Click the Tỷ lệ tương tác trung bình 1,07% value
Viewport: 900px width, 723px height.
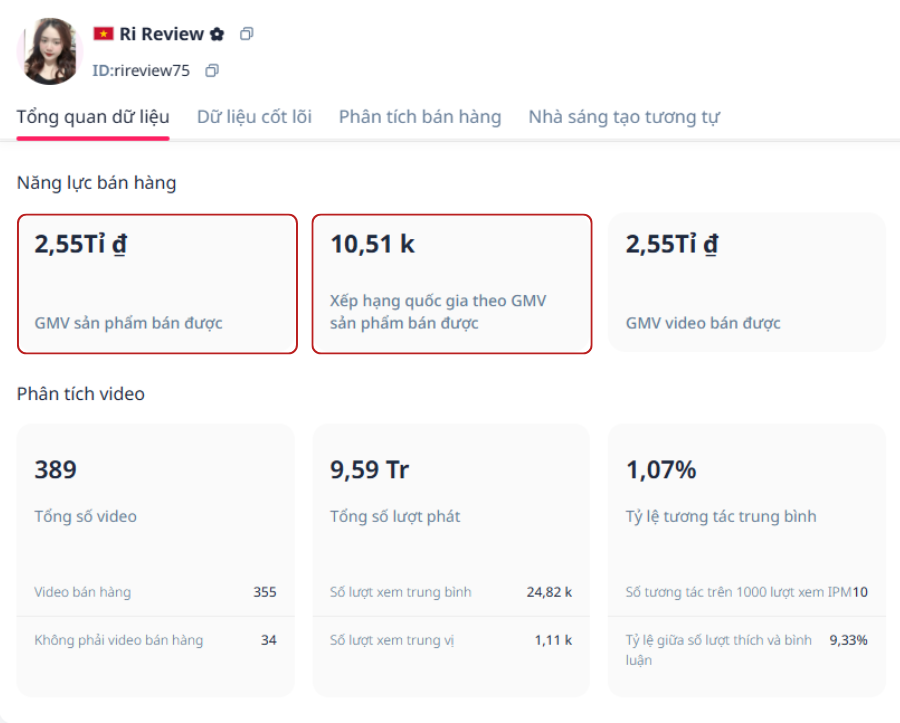(661, 470)
